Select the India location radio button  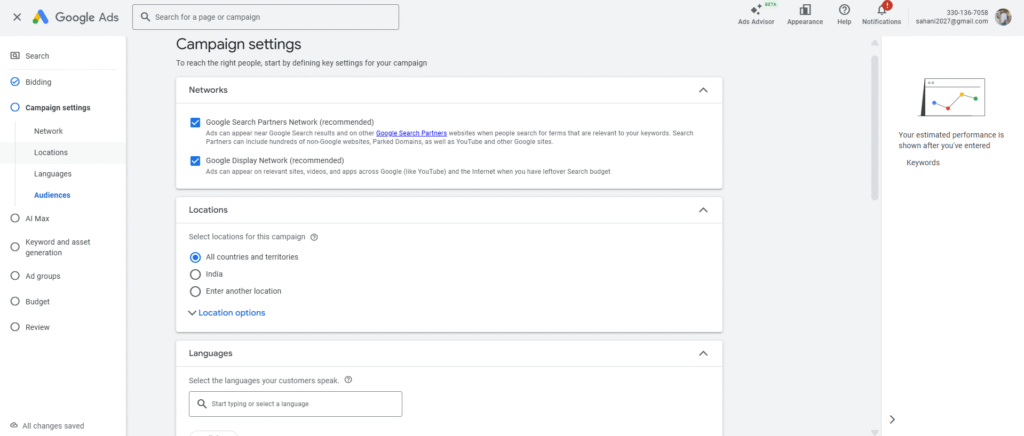195,274
